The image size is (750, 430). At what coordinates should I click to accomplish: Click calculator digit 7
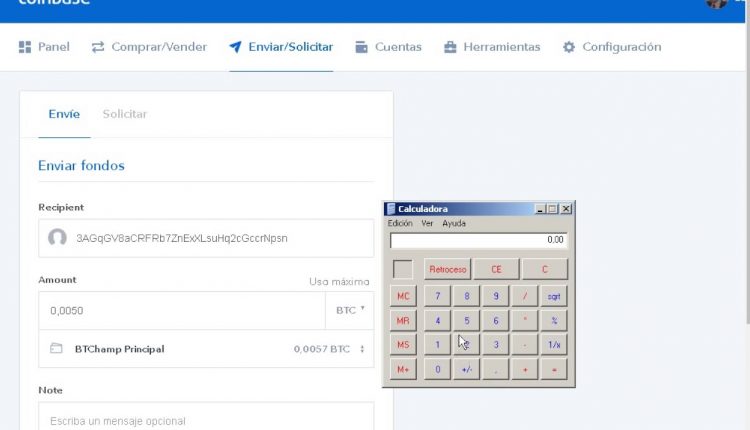pyautogui.click(x=437, y=296)
